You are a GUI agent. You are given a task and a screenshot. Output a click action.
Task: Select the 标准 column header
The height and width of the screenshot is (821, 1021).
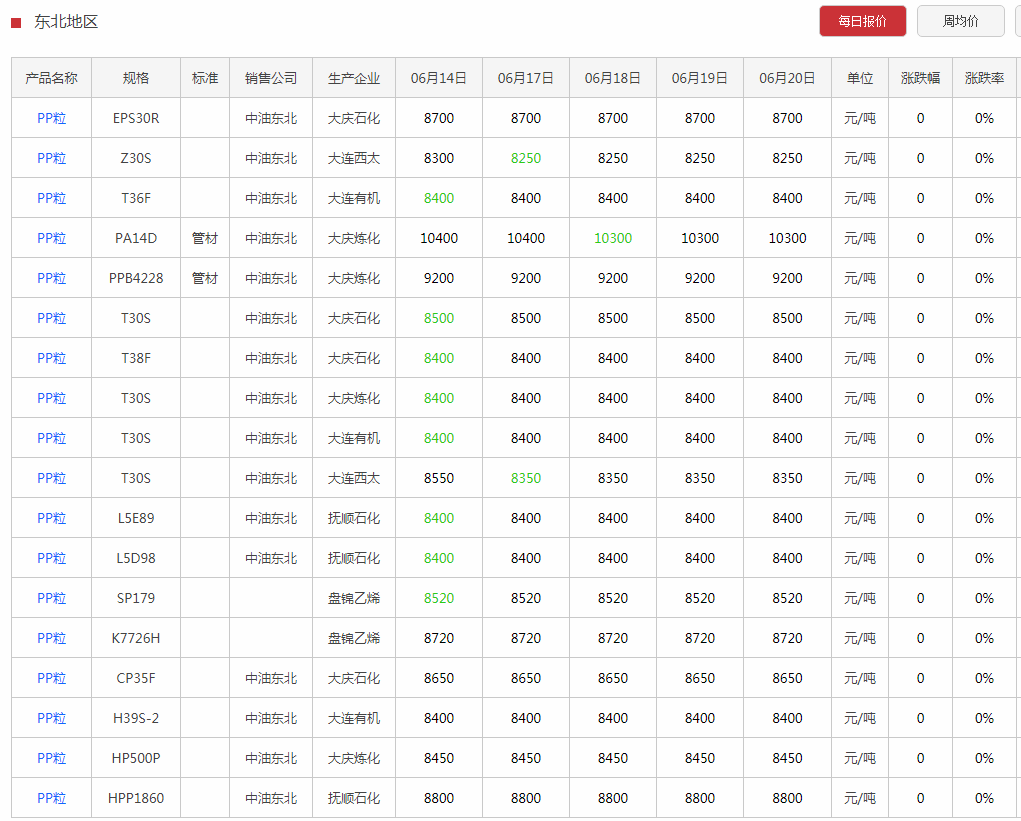pyautogui.click(x=205, y=78)
